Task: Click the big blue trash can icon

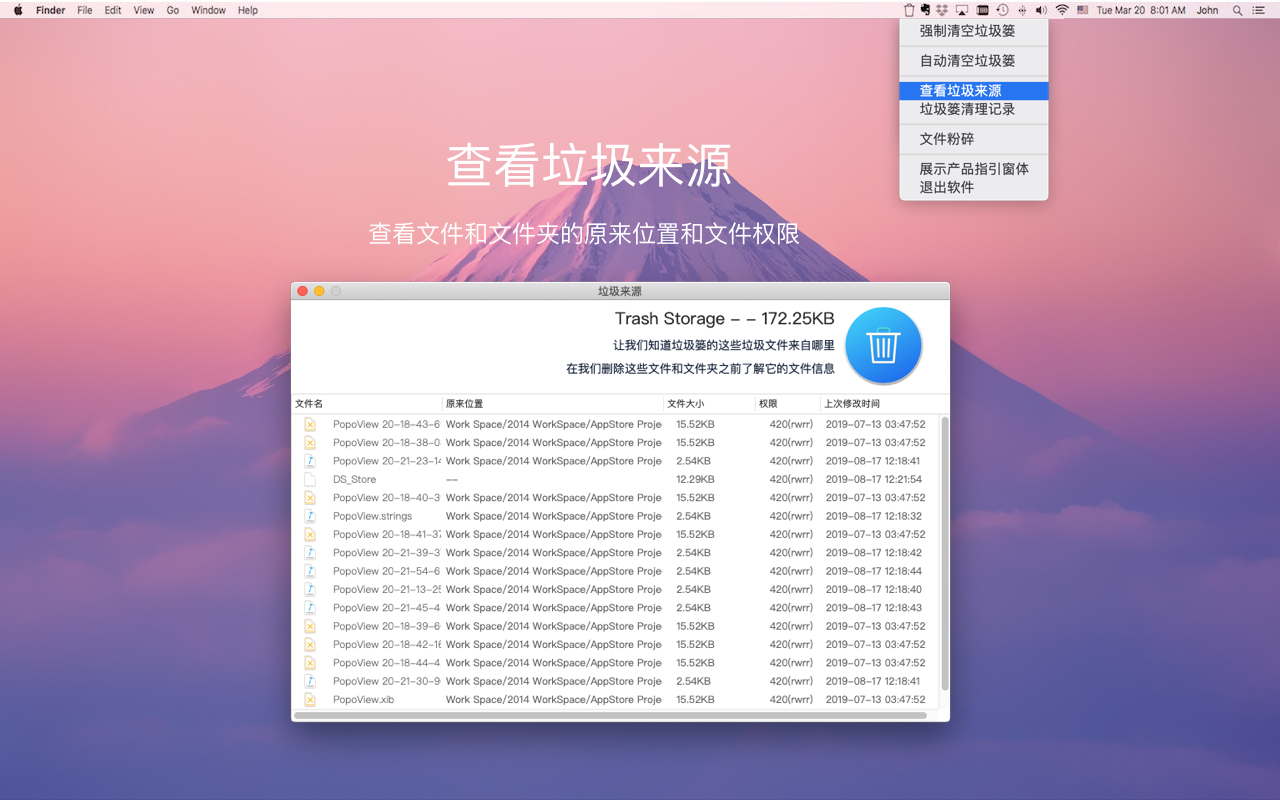Action: [x=883, y=346]
